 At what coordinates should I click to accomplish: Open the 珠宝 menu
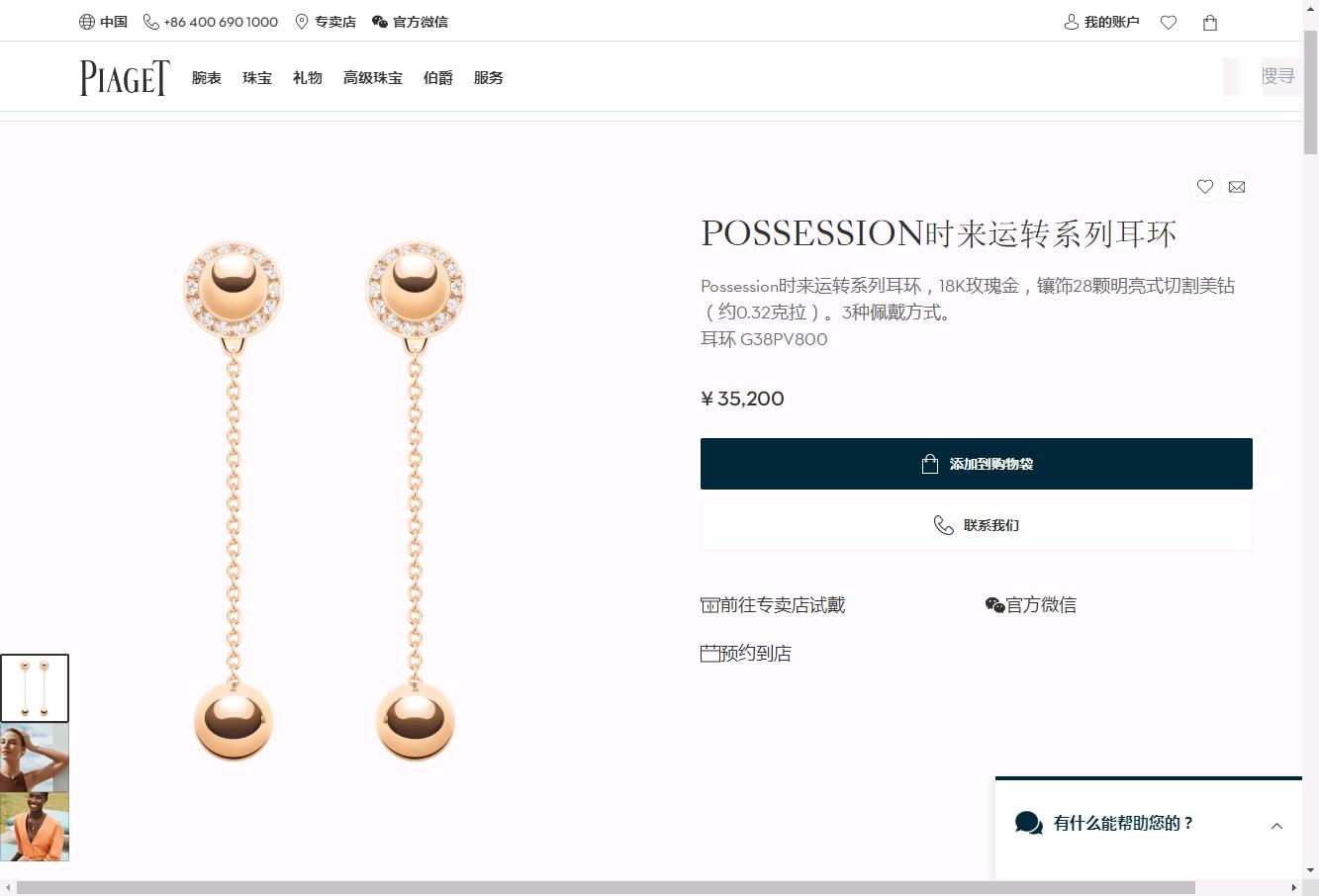click(x=257, y=78)
